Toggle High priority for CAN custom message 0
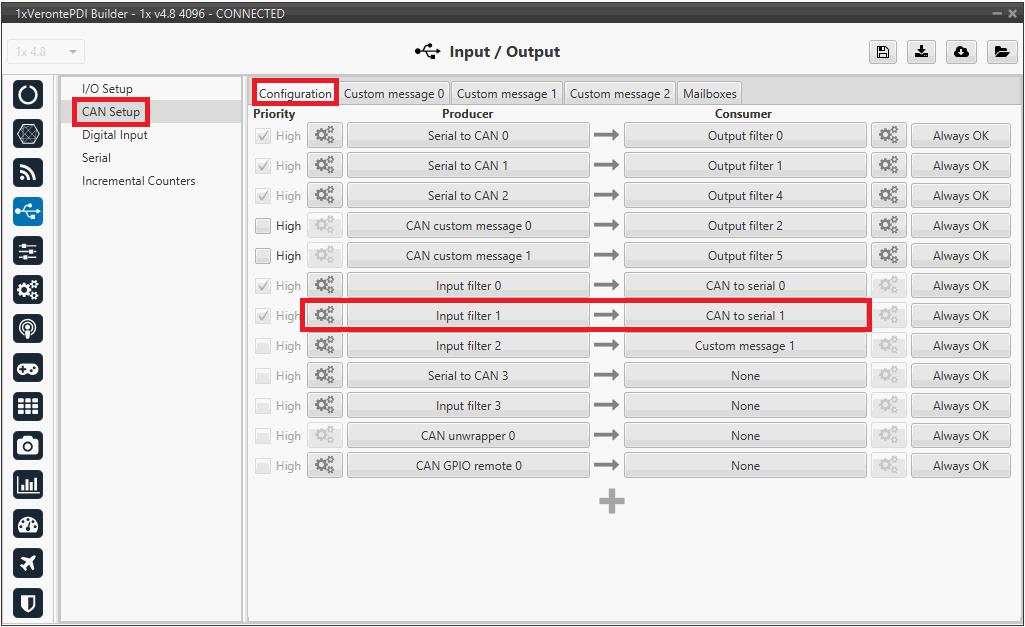The image size is (1025, 627). (x=263, y=226)
